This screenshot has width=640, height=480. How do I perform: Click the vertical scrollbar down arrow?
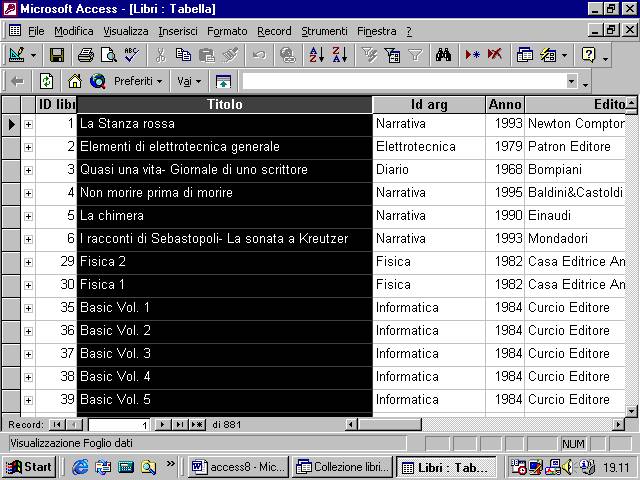click(x=631, y=411)
